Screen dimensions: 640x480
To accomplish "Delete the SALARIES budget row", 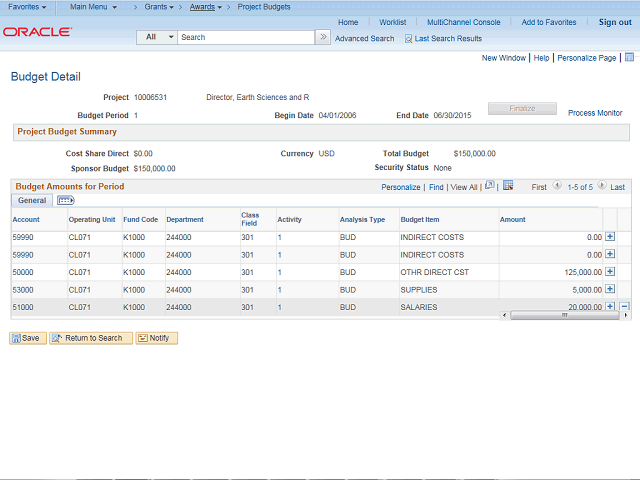I will coord(624,306).
